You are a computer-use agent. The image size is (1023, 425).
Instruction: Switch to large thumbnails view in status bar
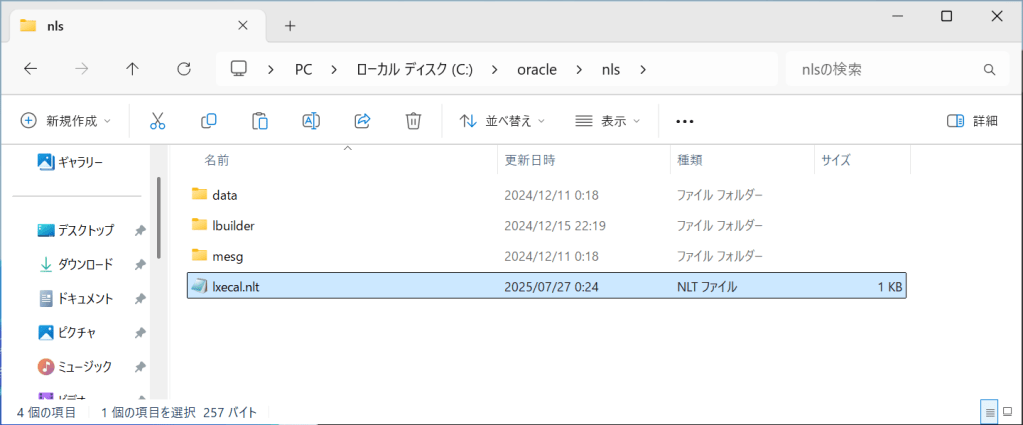coord(1008,411)
